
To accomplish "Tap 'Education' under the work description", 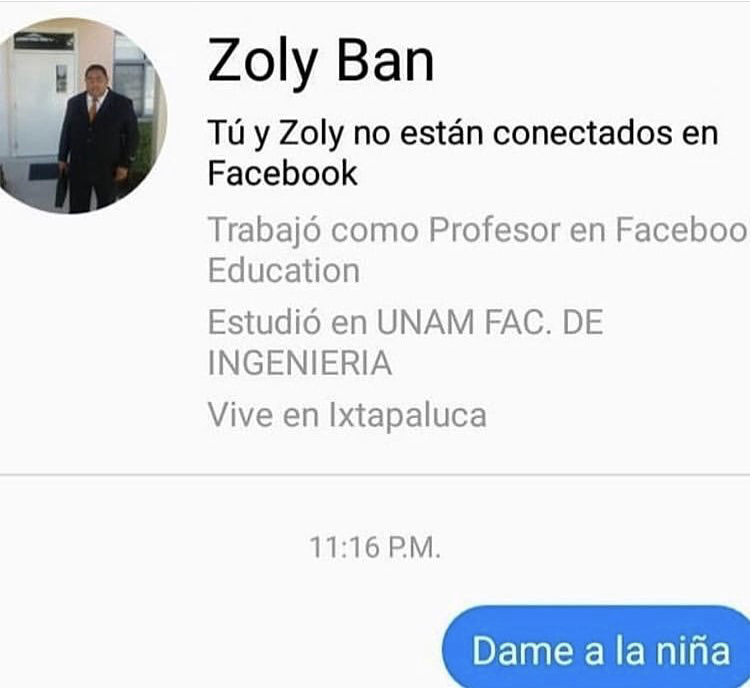I will 284,271.
